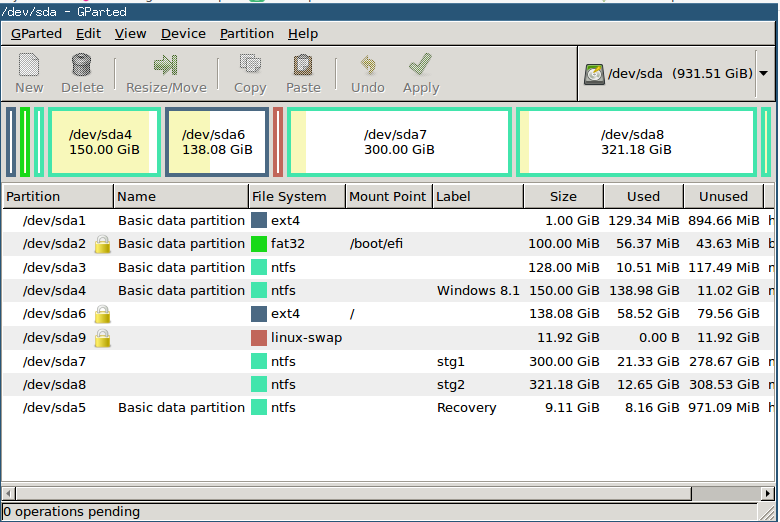Click the Delete partition toolbar icon
This screenshot has width=780, height=522.
click(82, 65)
